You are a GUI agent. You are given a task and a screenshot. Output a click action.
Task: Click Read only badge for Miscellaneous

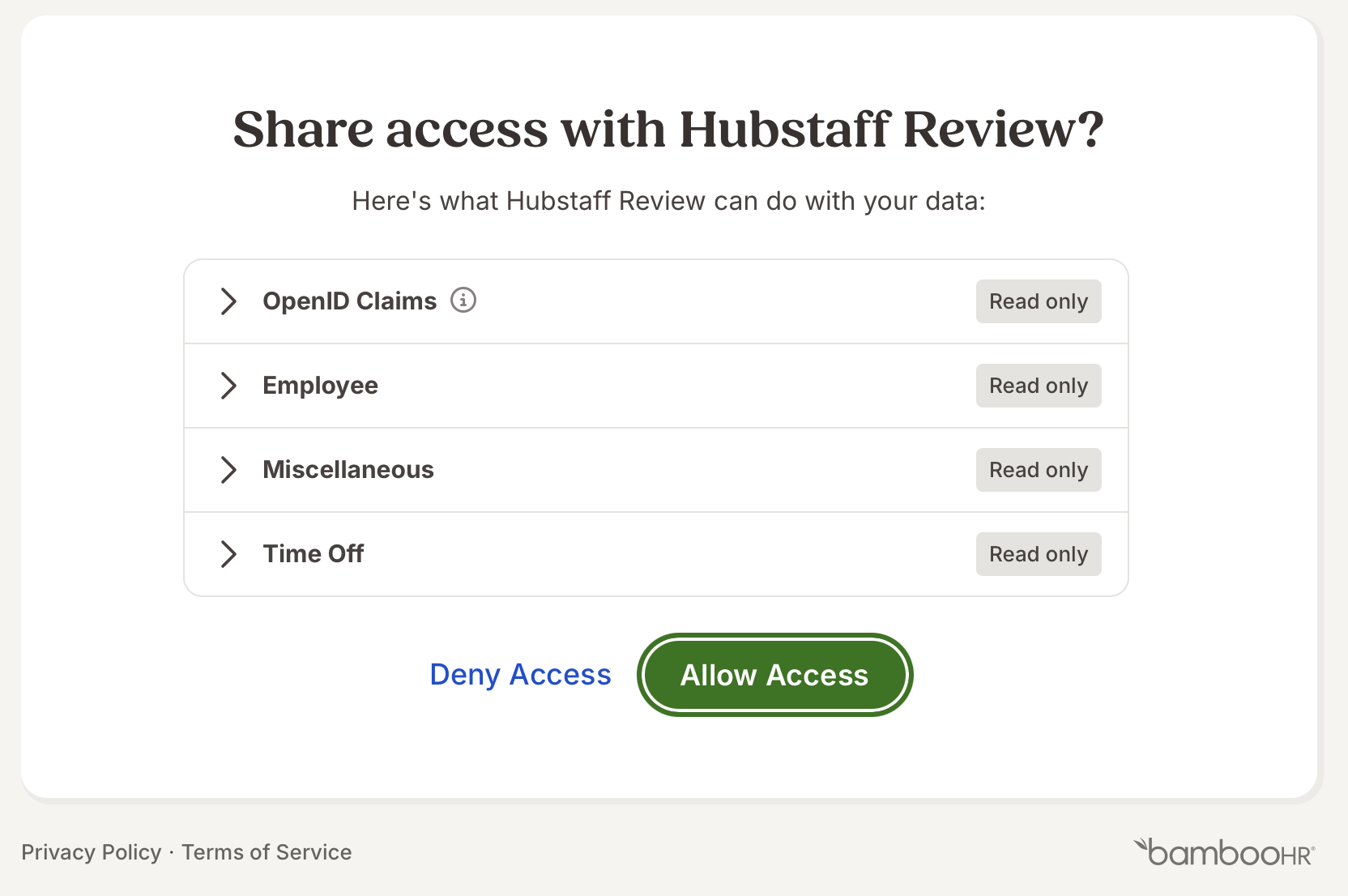1039,470
